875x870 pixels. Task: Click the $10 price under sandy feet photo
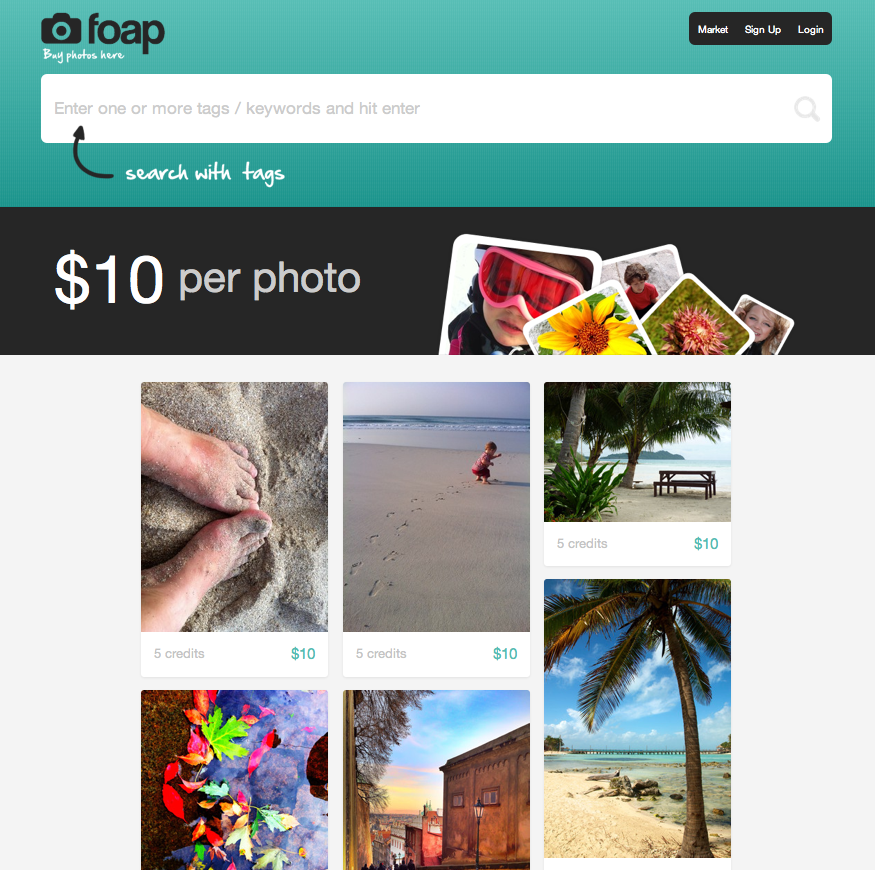click(x=303, y=653)
